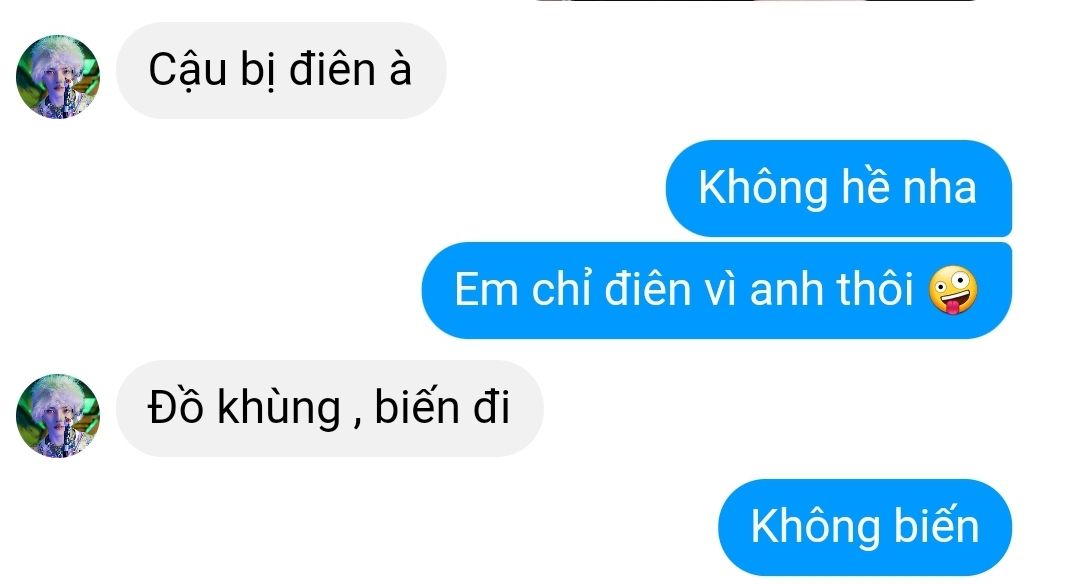
Task: Click the word "Đồ" in the gray message
Action: [x=175, y=406]
